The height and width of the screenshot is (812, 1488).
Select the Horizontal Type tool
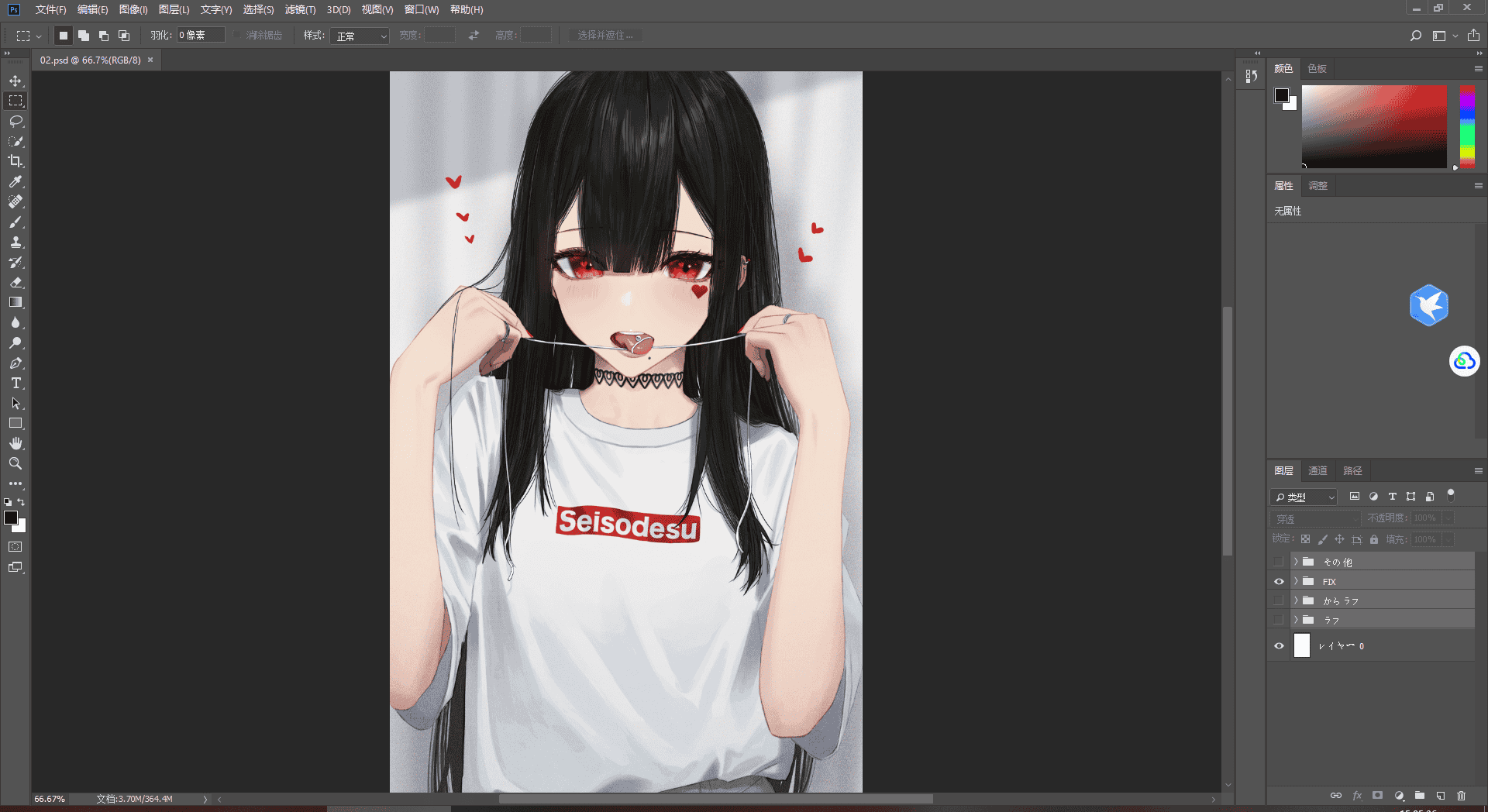(15, 383)
